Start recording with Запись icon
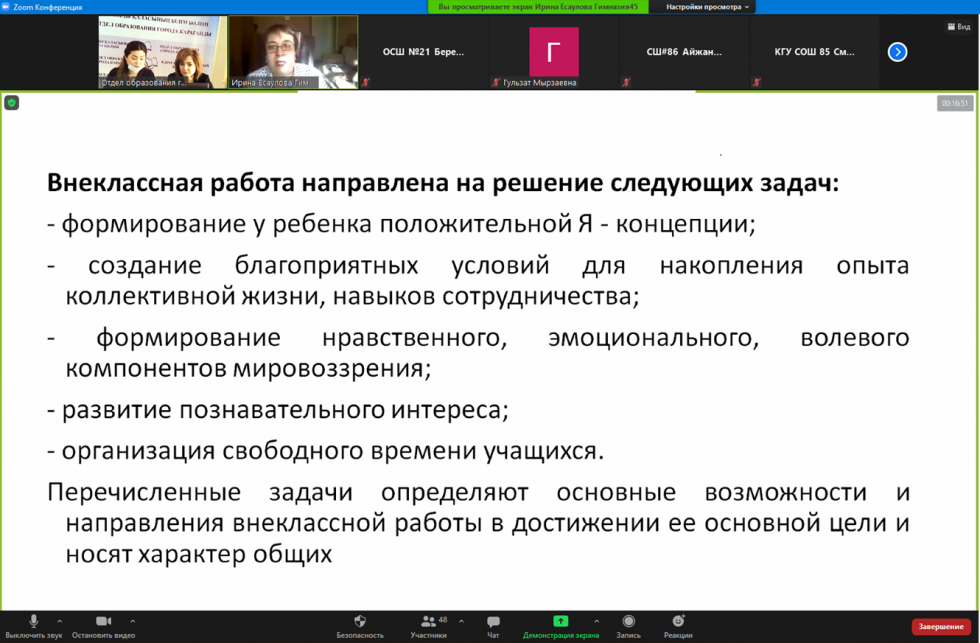 pyautogui.click(x=628, y=622)
